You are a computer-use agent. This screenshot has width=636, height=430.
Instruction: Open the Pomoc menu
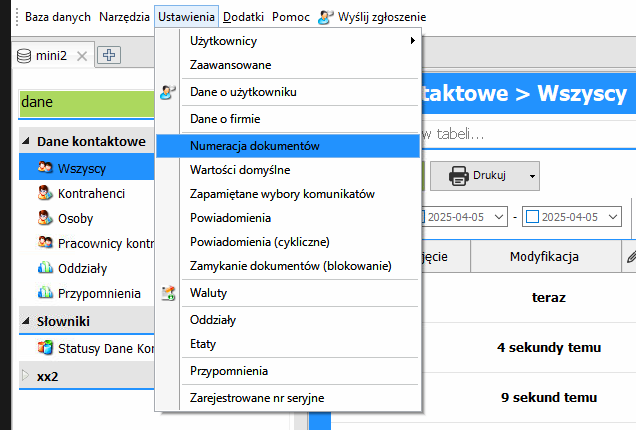click(291, 17)
